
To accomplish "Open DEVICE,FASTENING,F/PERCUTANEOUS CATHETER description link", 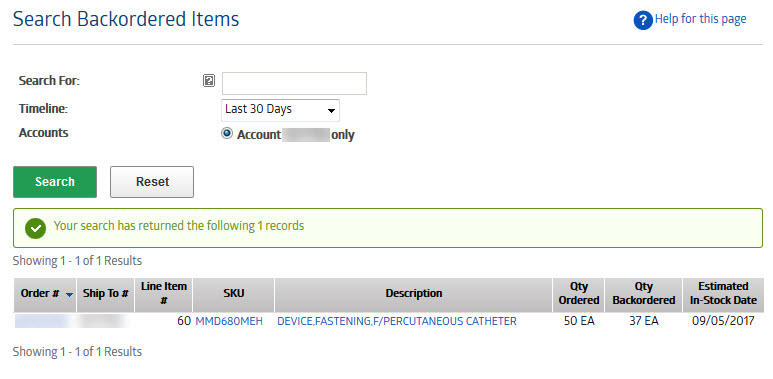I will pos(397,322).
